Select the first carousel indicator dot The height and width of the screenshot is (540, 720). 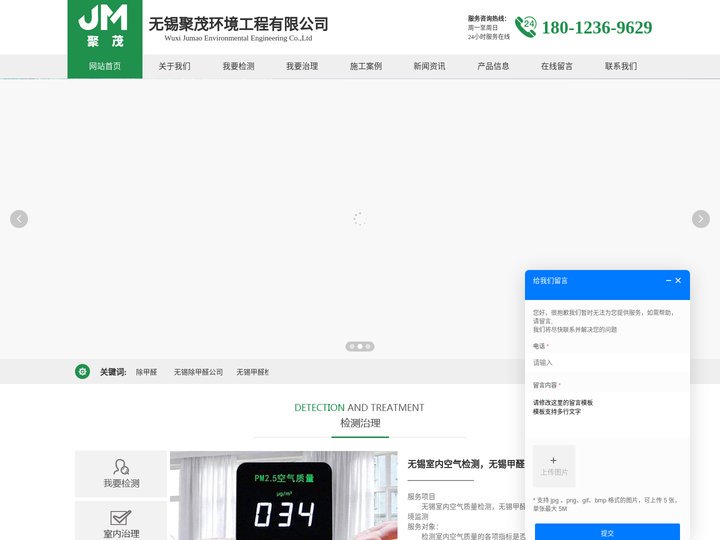[352, 346]
